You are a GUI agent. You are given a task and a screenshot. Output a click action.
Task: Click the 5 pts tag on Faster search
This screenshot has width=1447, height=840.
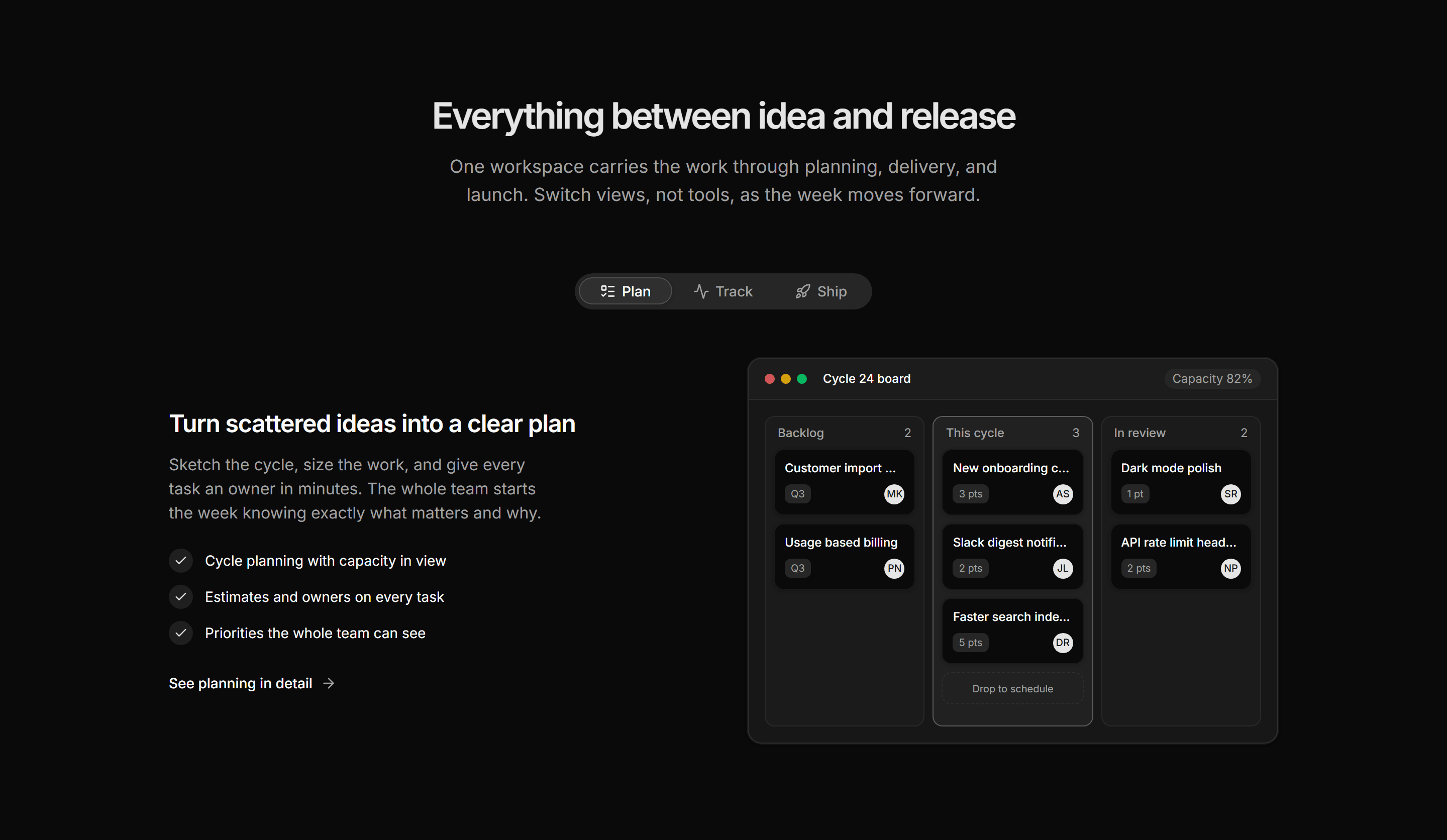click(970, 643)
